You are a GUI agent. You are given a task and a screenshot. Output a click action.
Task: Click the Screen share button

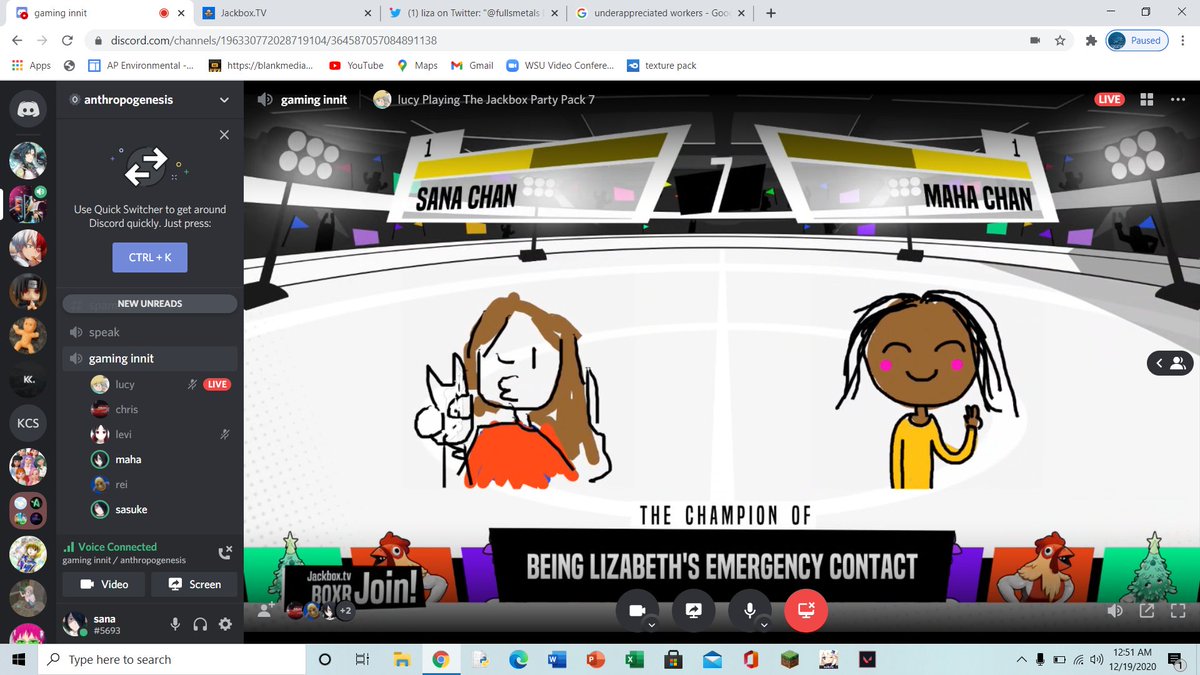tap(195, 584)
